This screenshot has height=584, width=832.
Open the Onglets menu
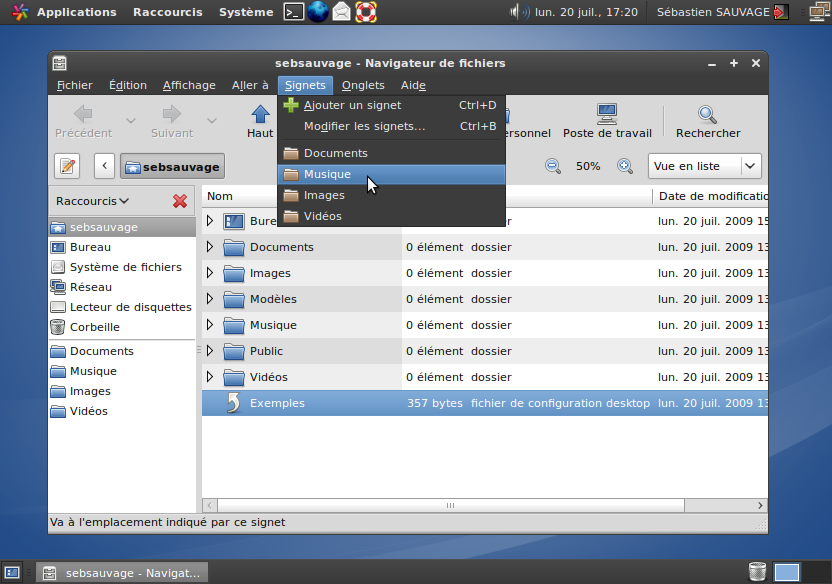pos(363,85)
